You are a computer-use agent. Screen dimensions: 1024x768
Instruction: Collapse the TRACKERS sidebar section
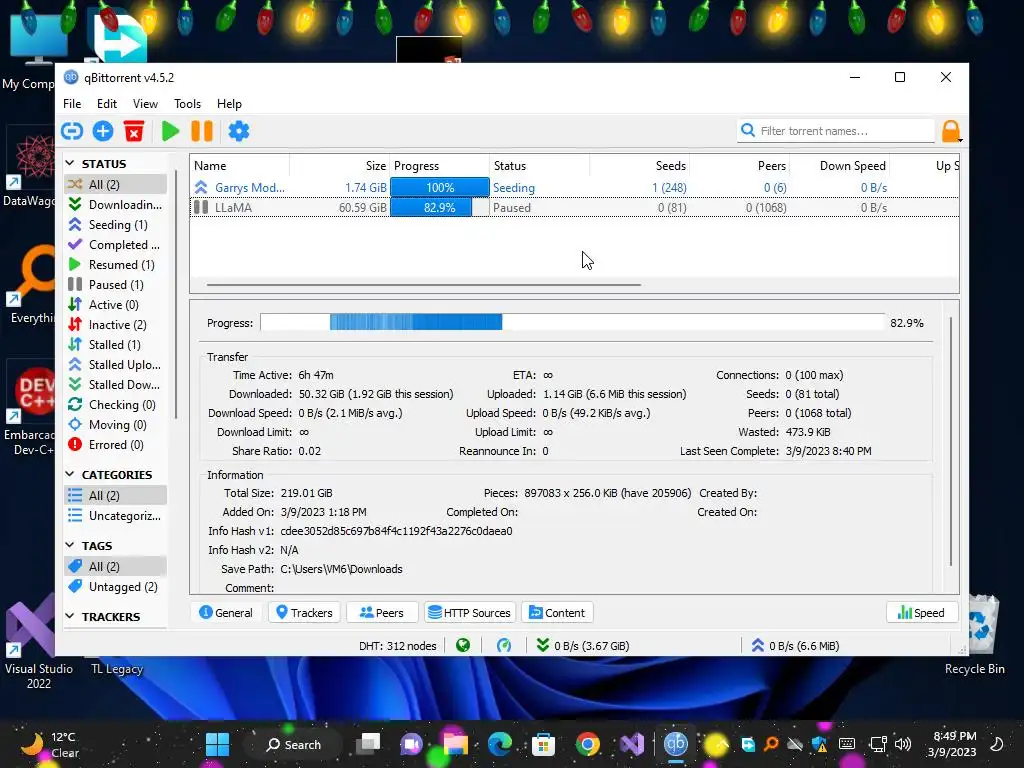point(71,616)
